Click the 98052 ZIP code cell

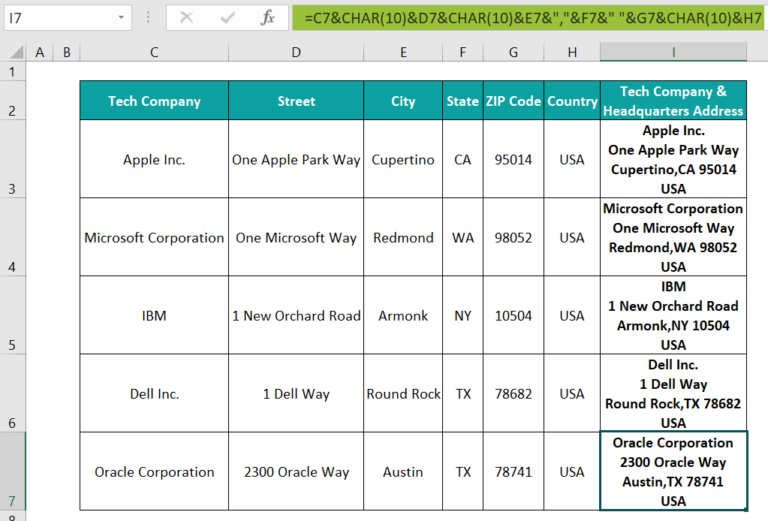tap(513, 237)
